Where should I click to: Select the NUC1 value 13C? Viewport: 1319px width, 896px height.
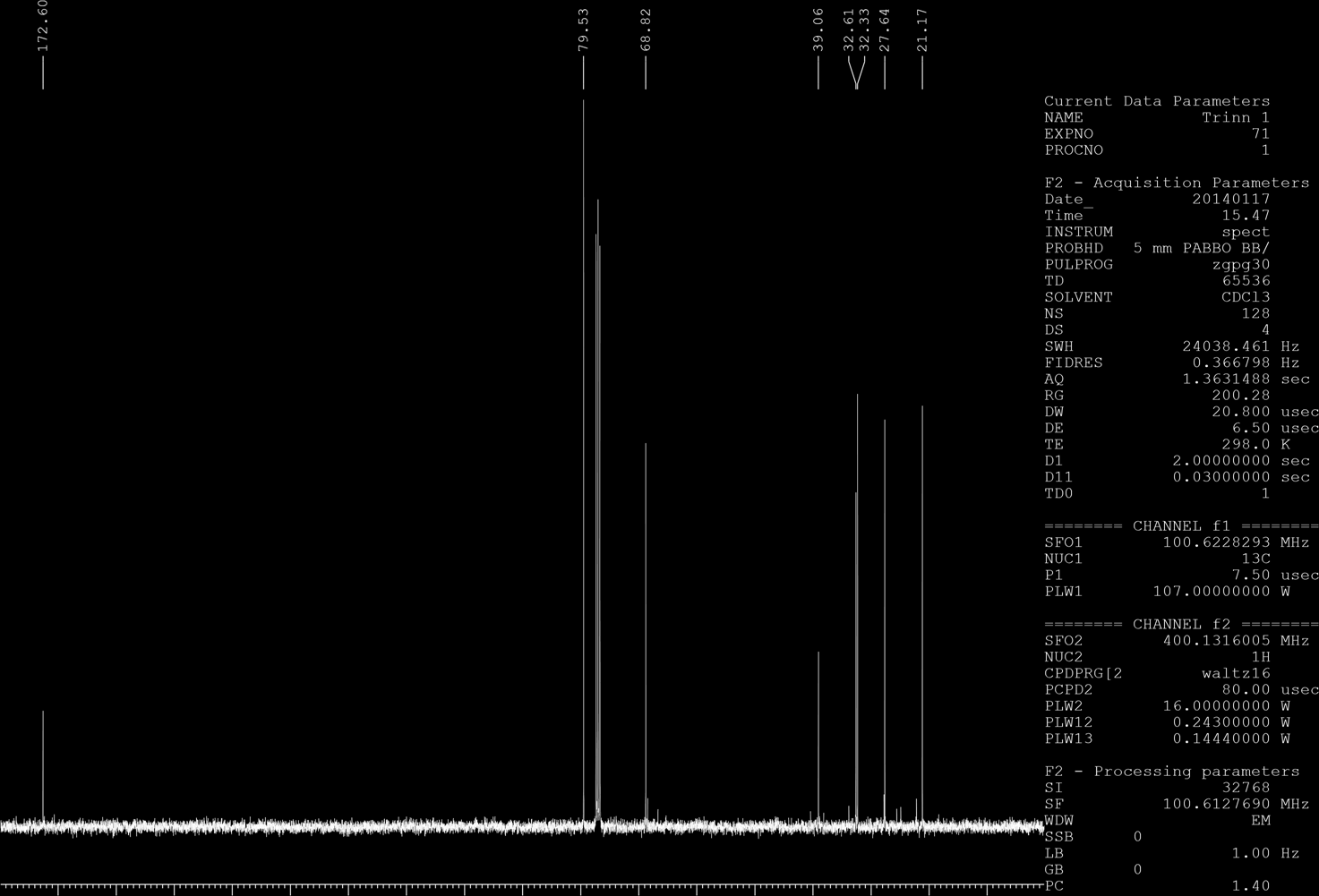(x=1255, y=559)
